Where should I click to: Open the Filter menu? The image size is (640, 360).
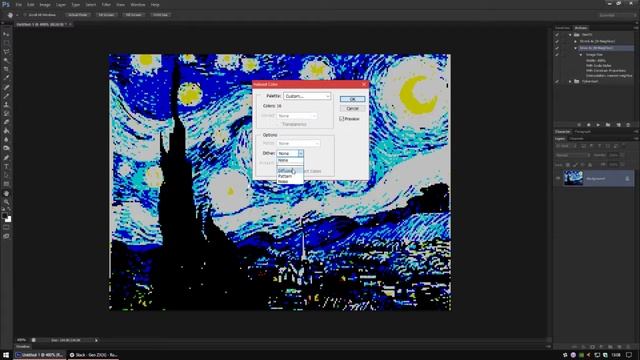106,5
